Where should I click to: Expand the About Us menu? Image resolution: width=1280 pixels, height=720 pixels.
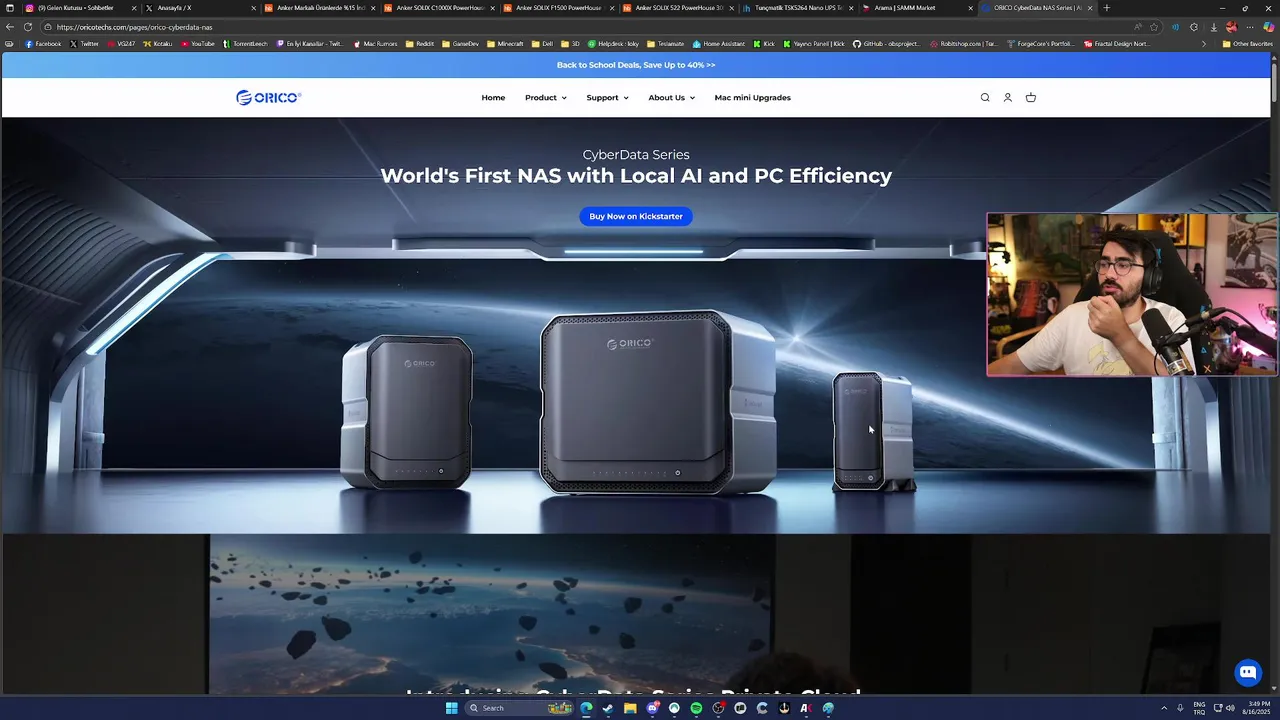[x=671, y=98]
